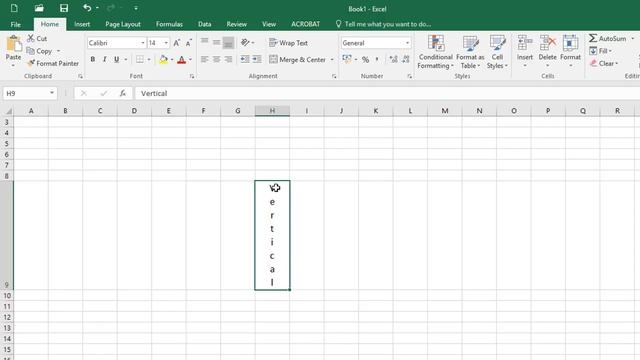This screenshot has width=640, height=360.
Task: Open the Review tab
Action: click(x=237, y=24)
